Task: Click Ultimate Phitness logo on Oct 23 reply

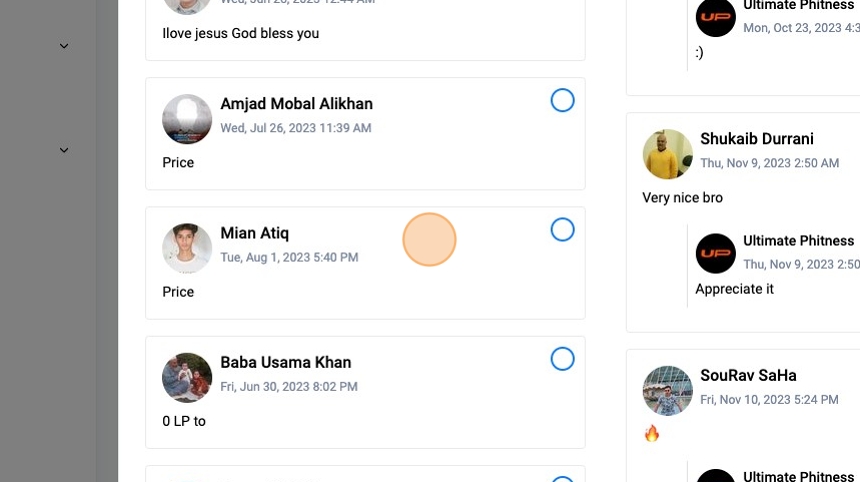Action: [715, 18]
